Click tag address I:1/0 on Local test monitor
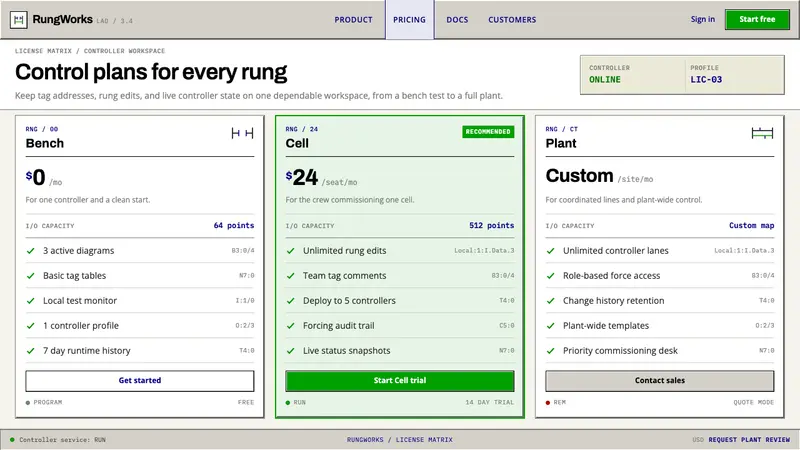The height and width of the screenshot is (450, 800). [245, 301]
